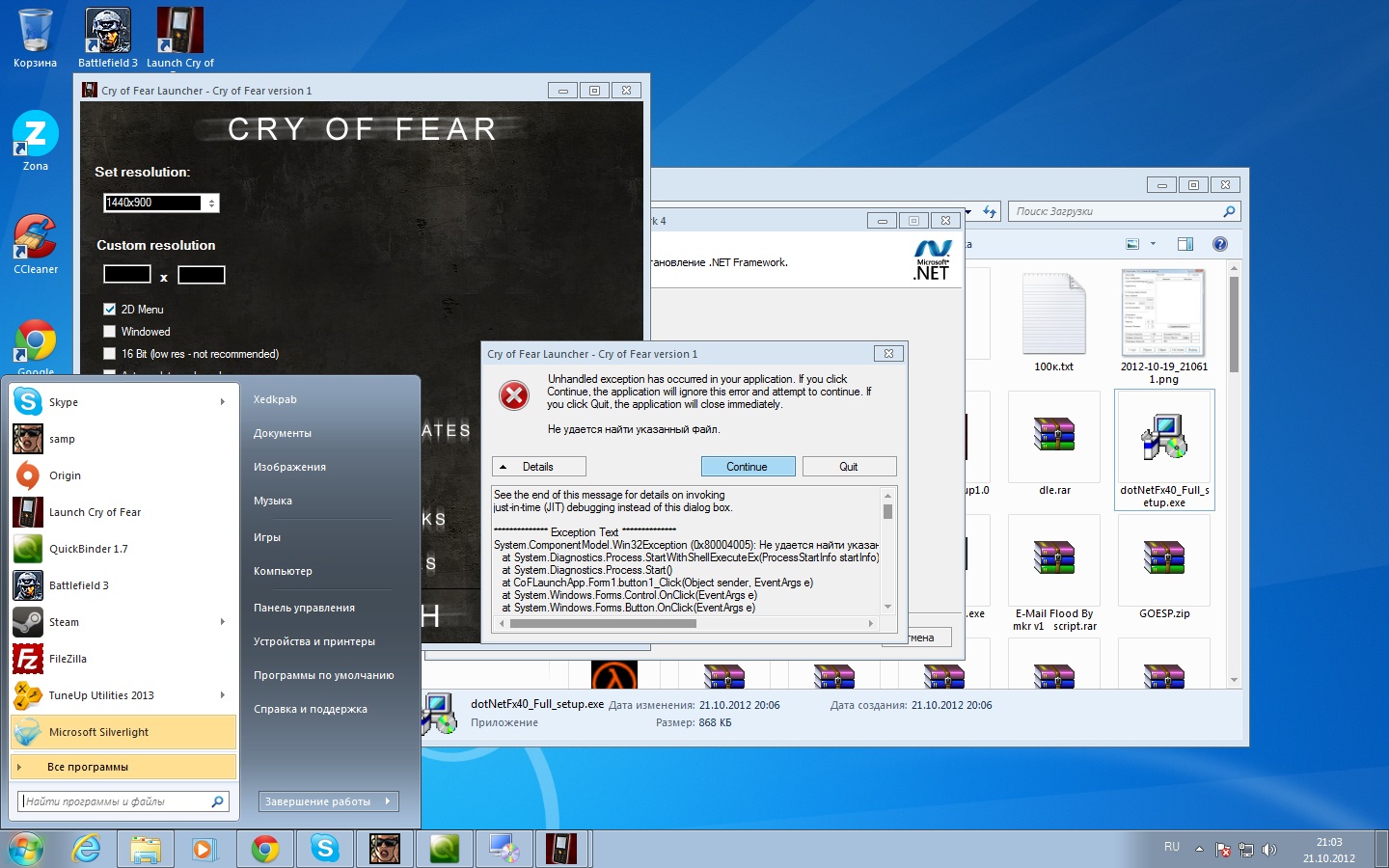Launch Skype from the Start menu
This screenshot has width=1389, height=868.
point(122,402)
